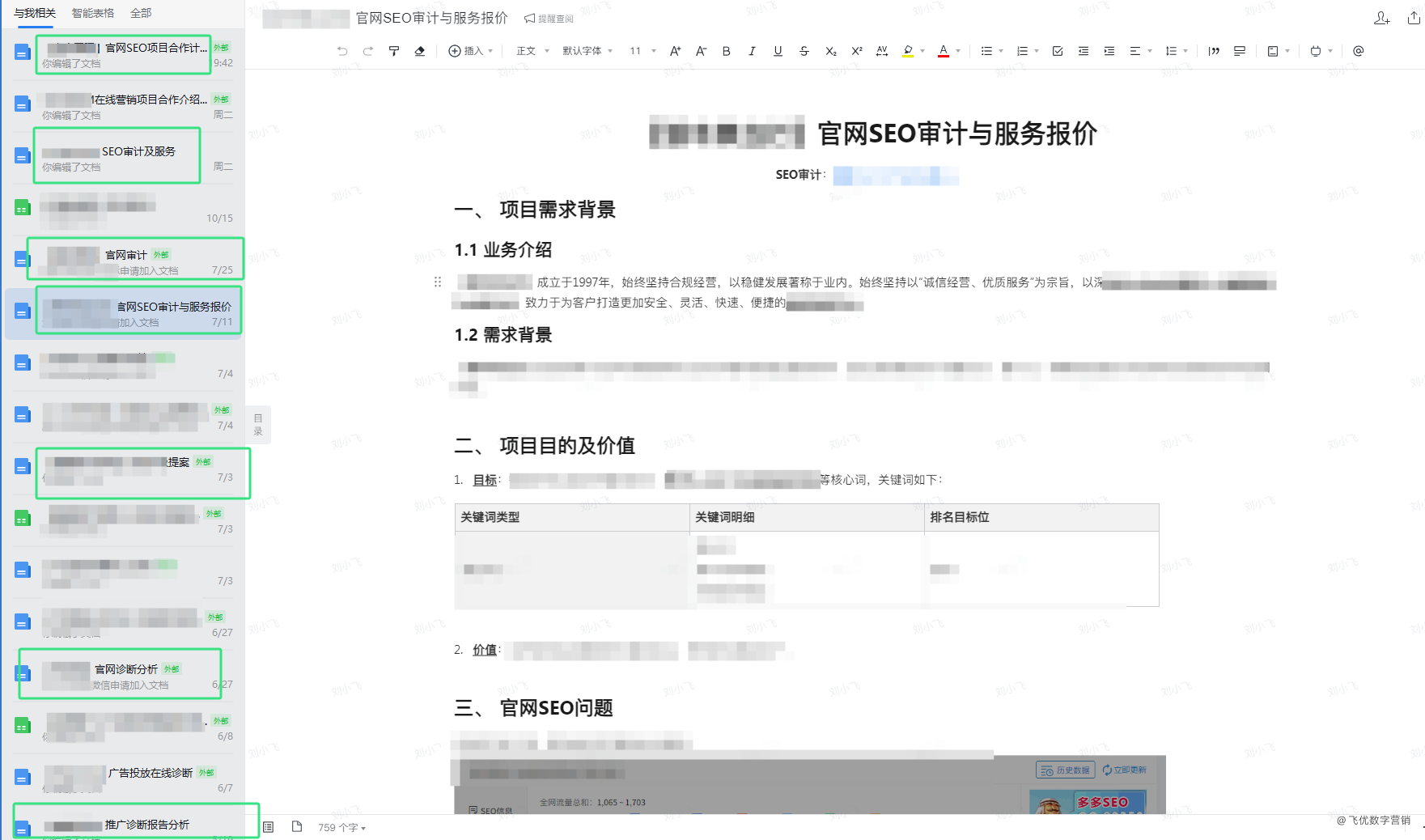This screenshot has width=1425, height=840.
Task: Open 广告投放在线诊断 document in list
Action: click(123, 780)
